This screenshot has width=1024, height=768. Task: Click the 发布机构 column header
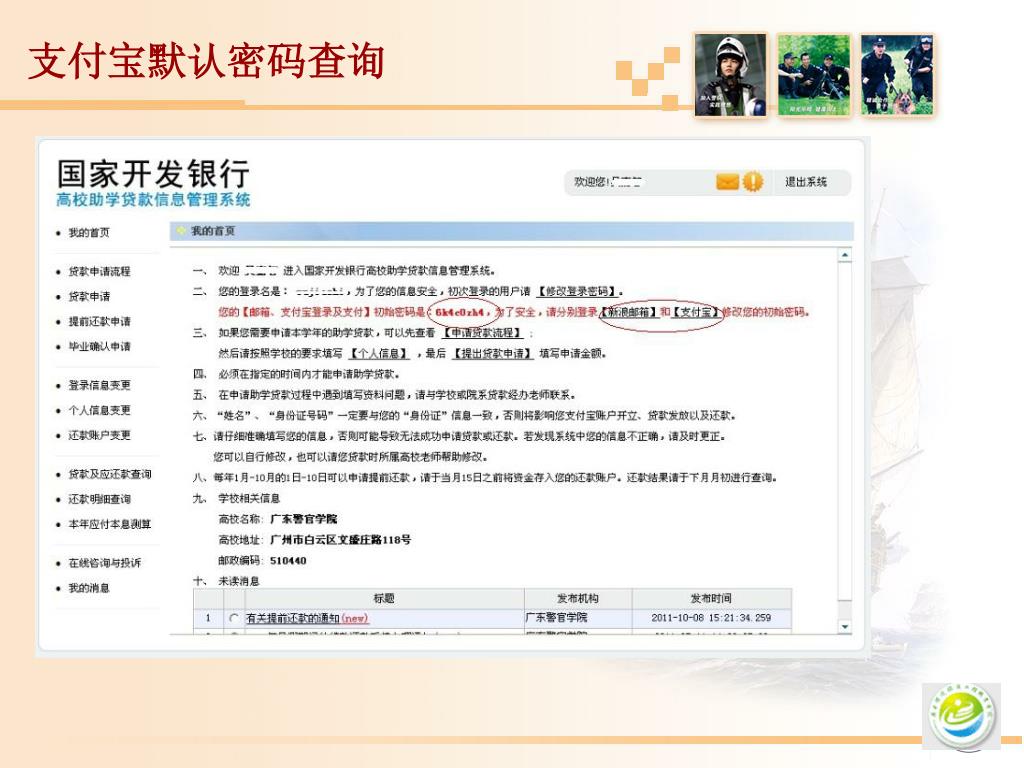click(578, 598)
